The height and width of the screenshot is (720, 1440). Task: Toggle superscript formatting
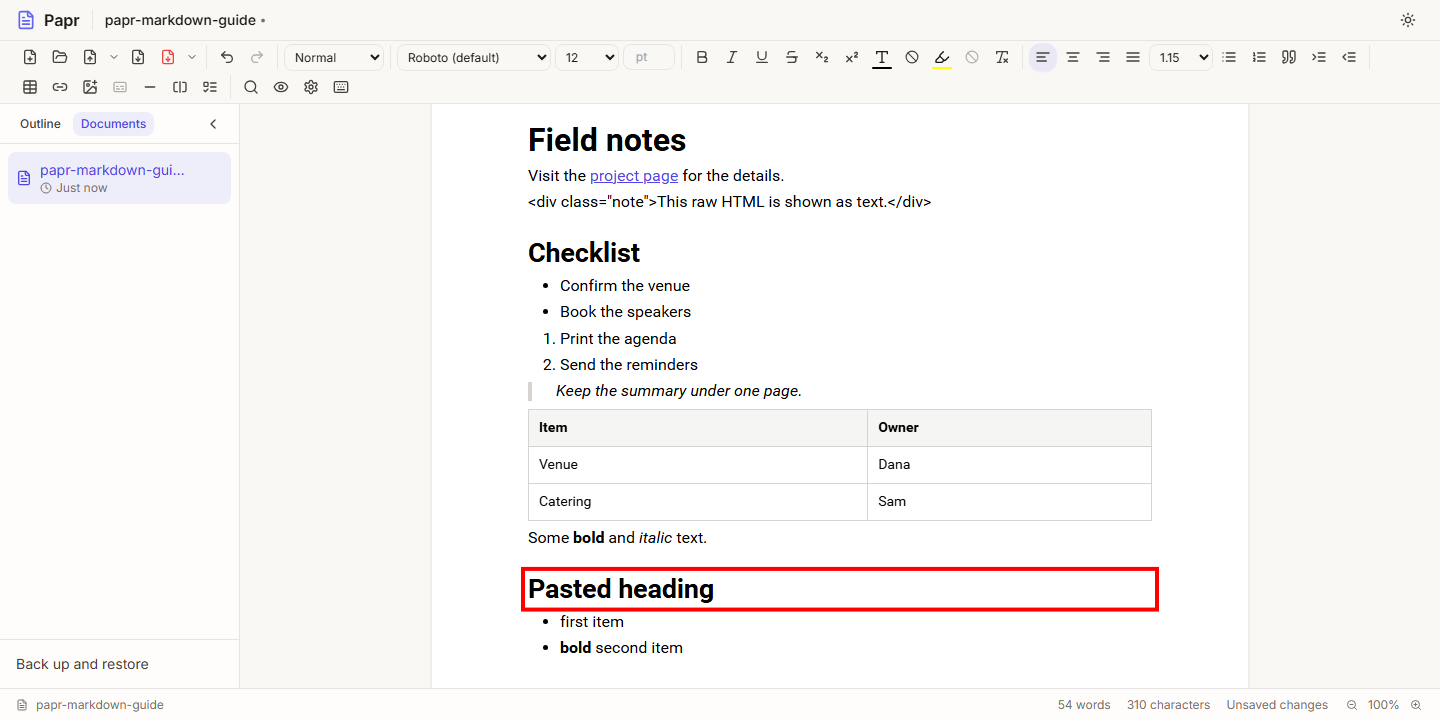[x=852, y=57]
